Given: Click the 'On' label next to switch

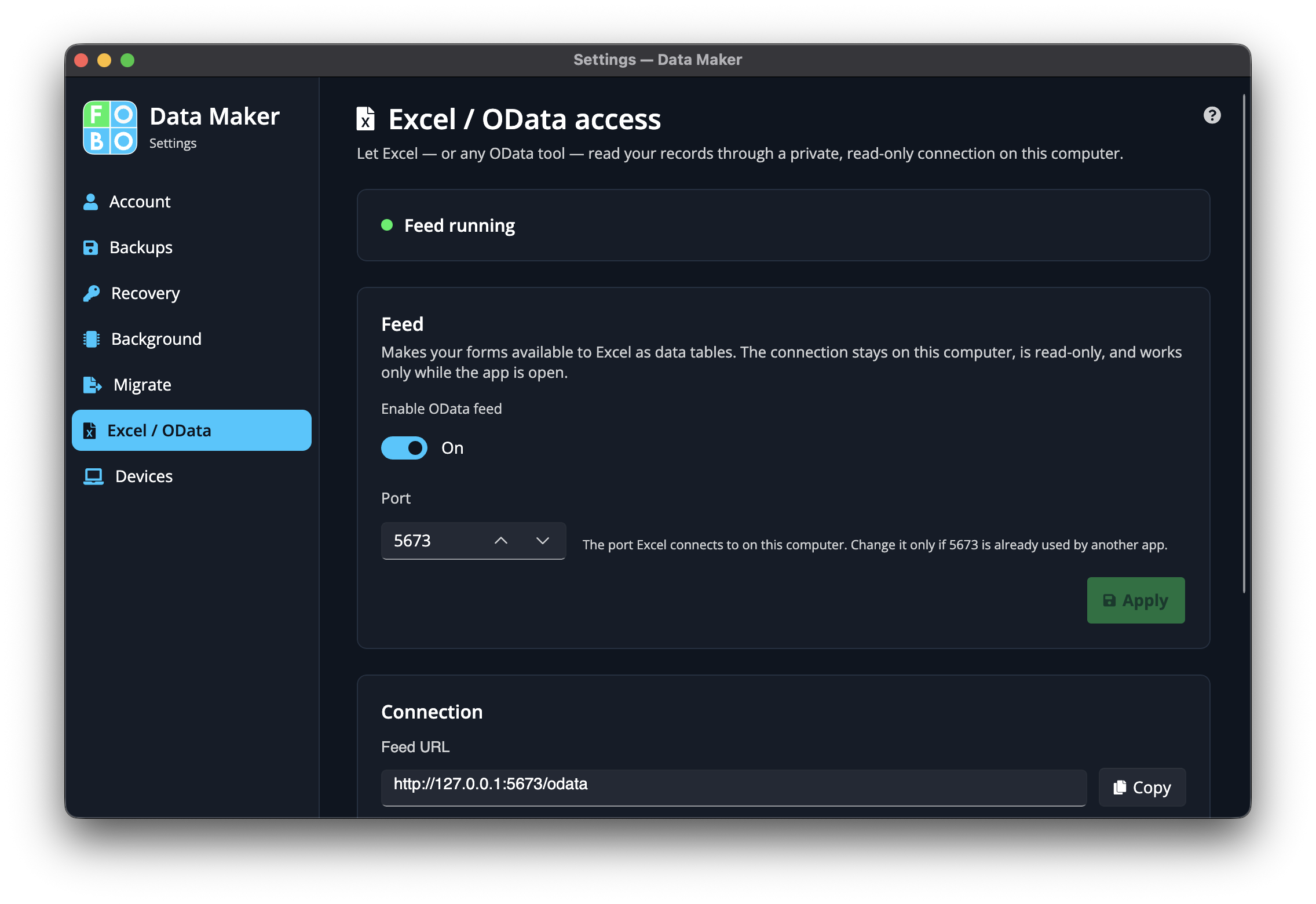Looking at the screenshot, I should click(x=452, y=448).
